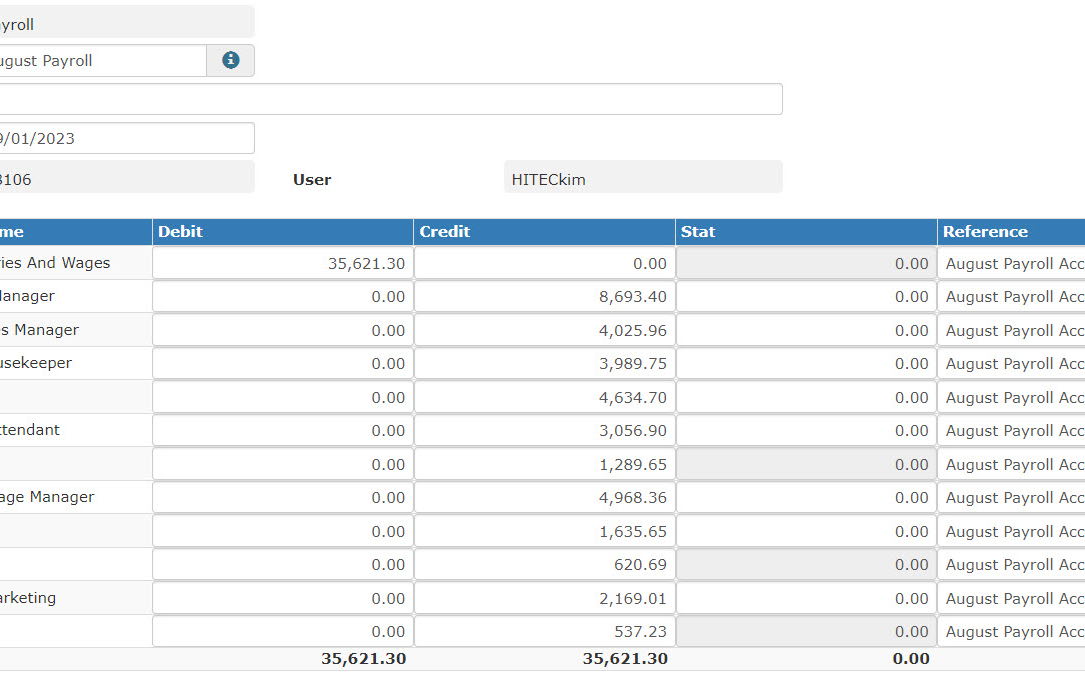Edit the 8,693.40 credit amount
Screen dimensions: 1085x677
[544, 297]
